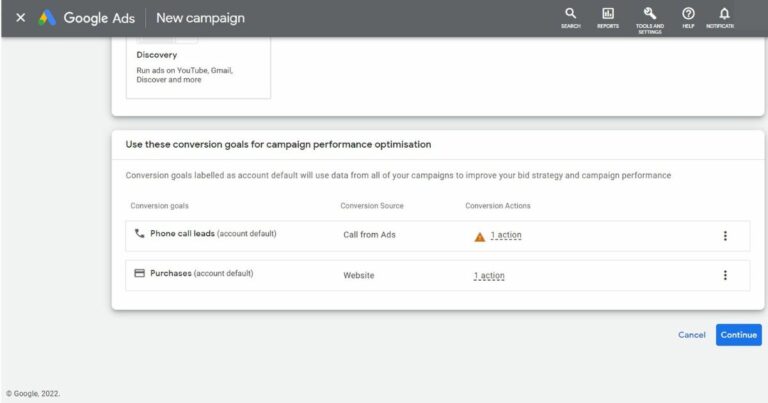Click the Google Ads logo
The image size is (768, 403).
pyautogui.click(x=47, y=18)
